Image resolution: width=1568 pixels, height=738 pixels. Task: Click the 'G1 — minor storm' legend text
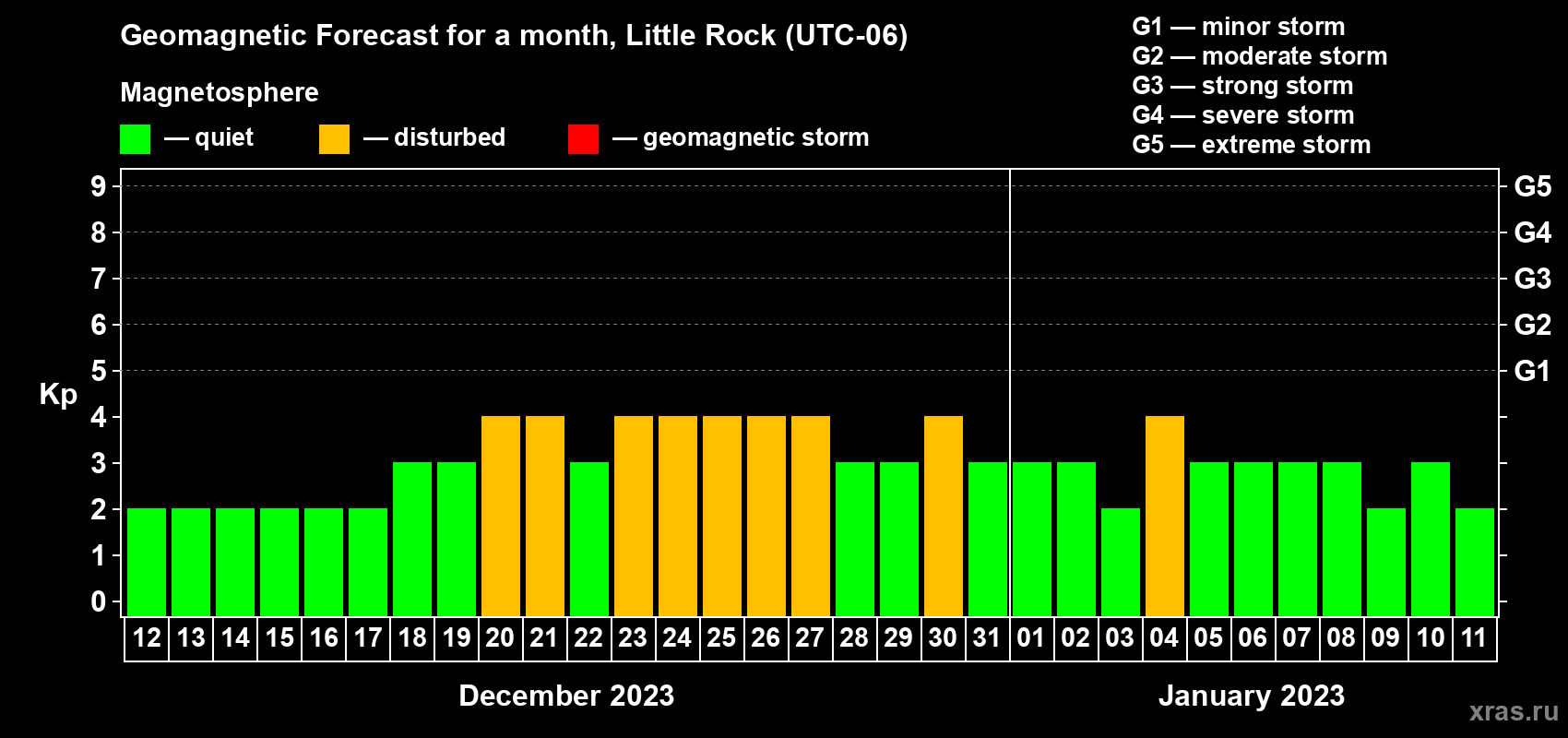pos(1239,27)
